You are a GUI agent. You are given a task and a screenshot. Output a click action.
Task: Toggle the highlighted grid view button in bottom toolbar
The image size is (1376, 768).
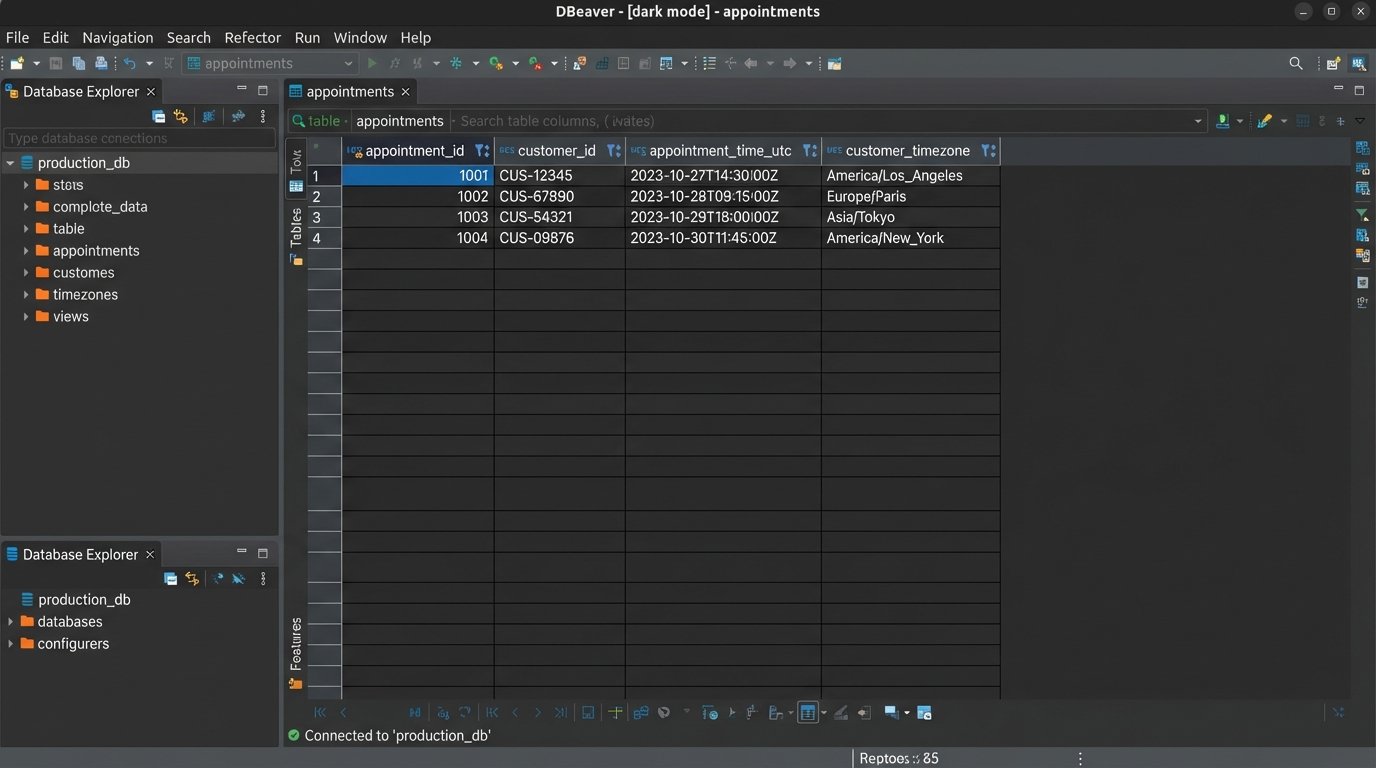click(x=807, y=713)
